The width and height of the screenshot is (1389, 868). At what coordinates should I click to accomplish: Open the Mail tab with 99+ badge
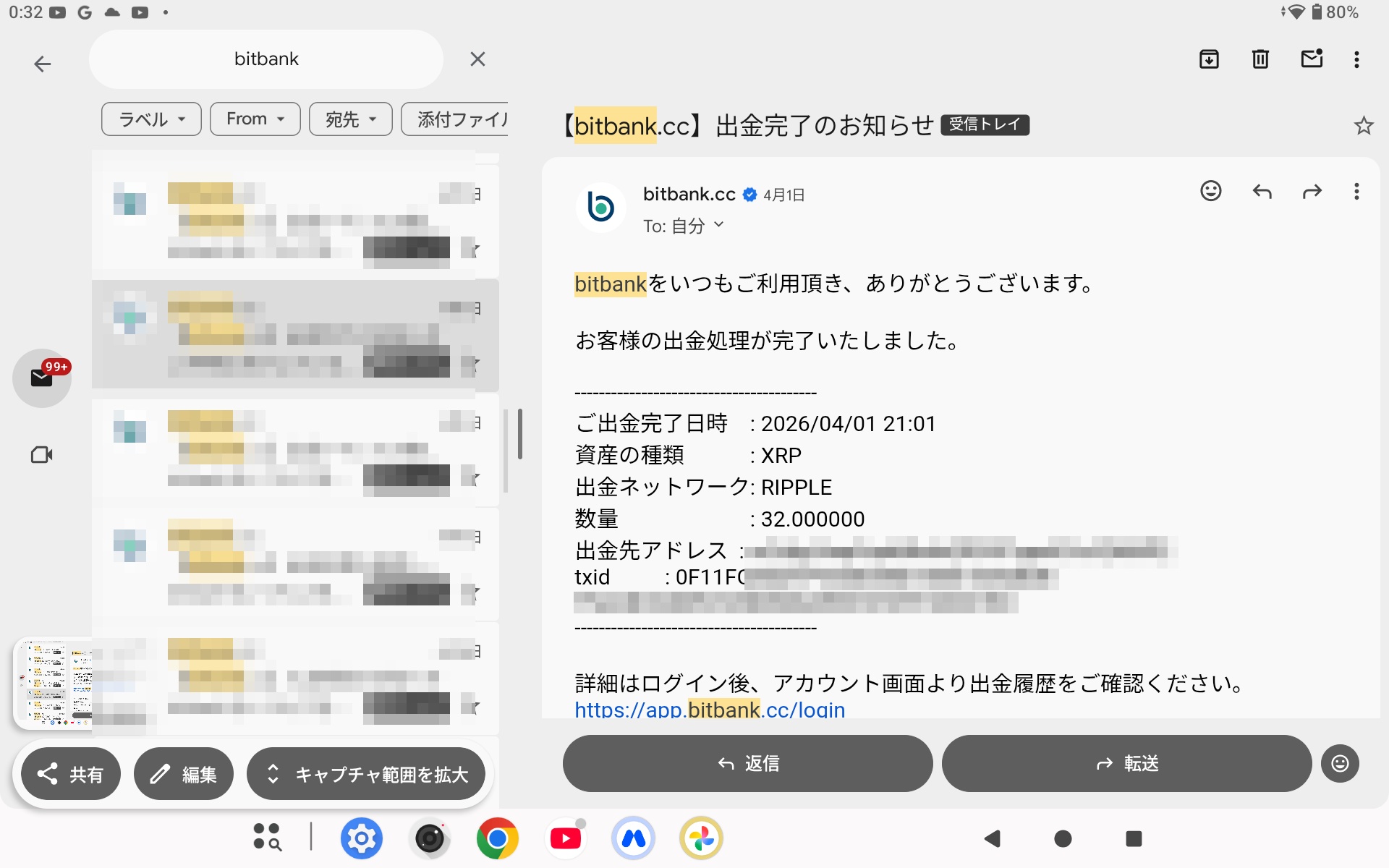(42, 378)
